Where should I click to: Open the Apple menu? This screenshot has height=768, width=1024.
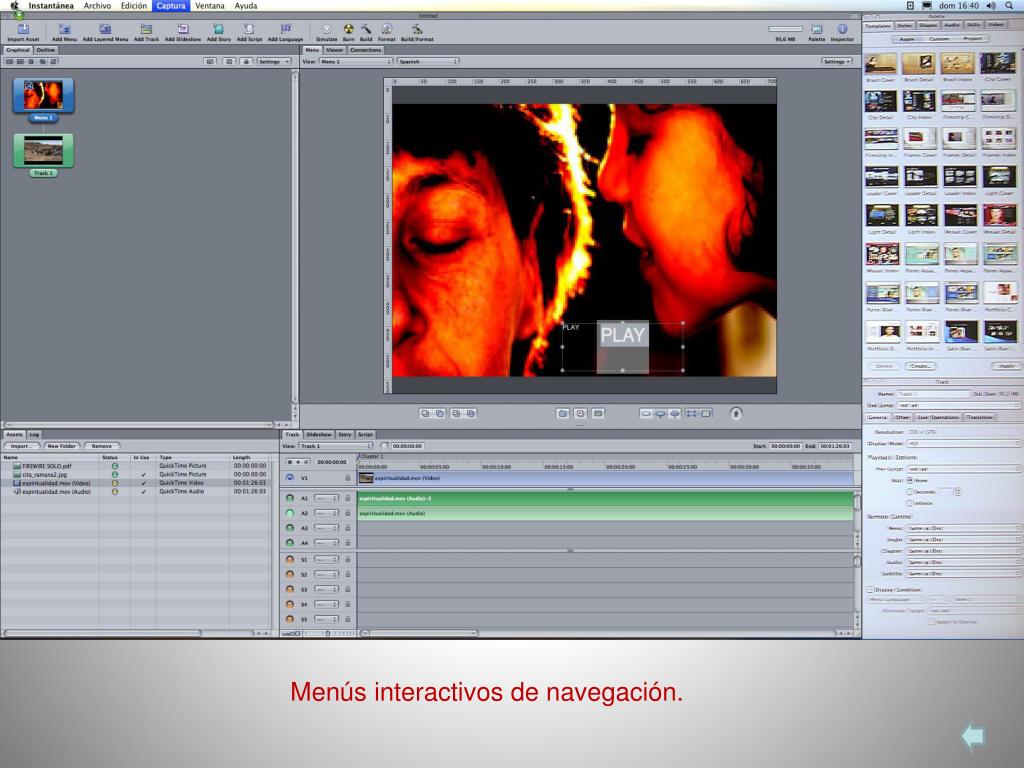14,5
